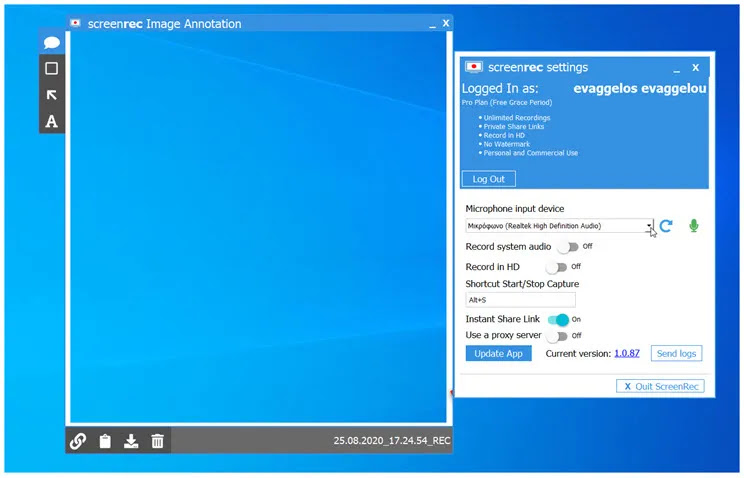Click the Alt+S shortcut field

521,300
